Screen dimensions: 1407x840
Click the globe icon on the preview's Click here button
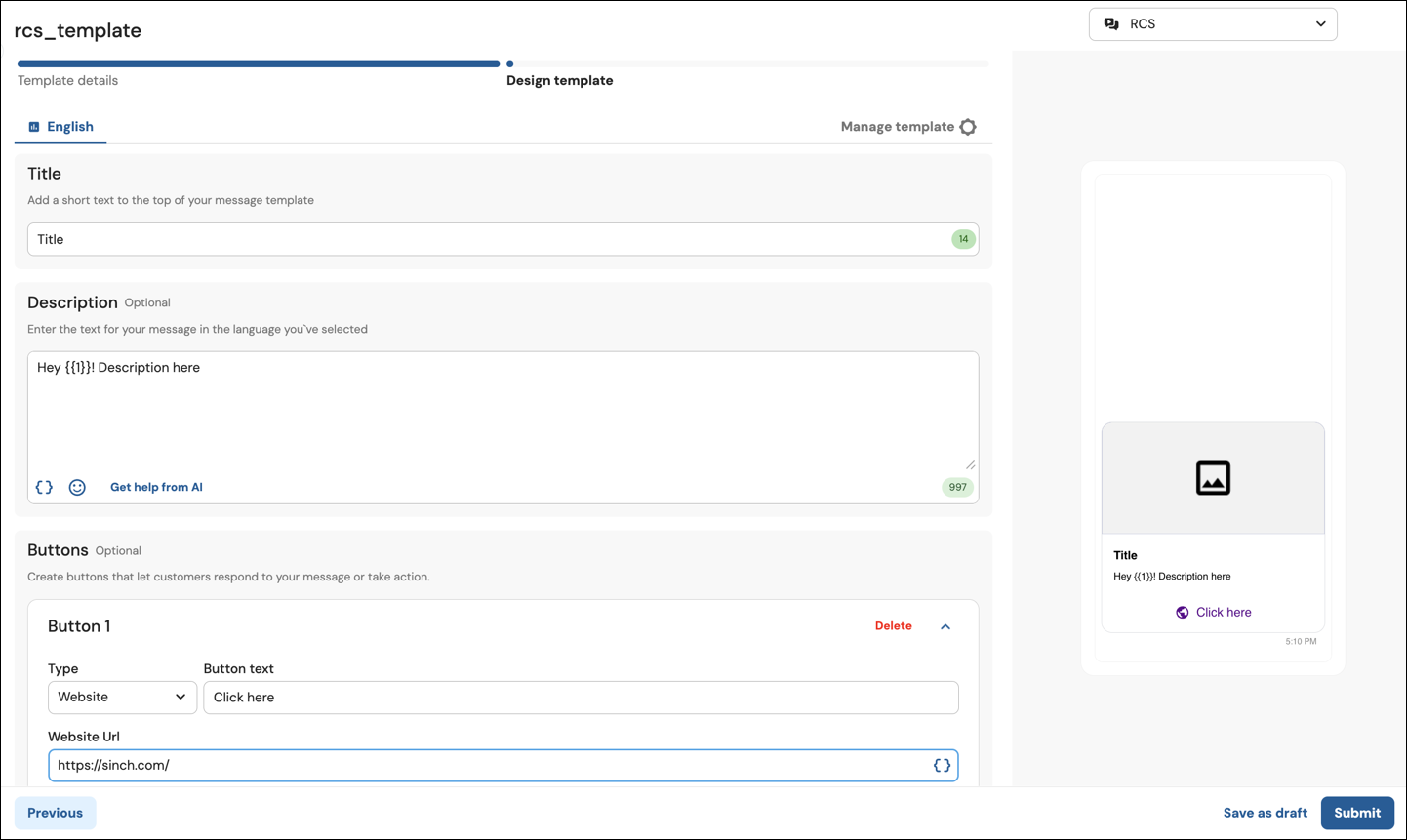point(1183,612)
